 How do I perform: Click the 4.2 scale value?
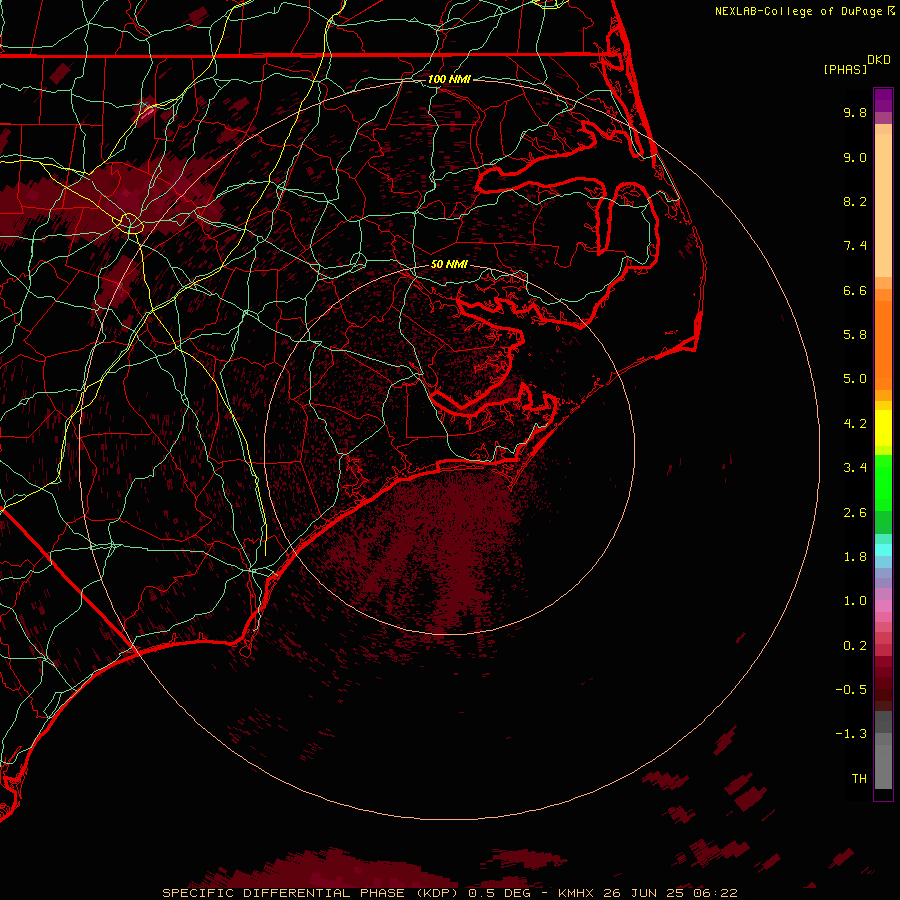click(855, 424)
